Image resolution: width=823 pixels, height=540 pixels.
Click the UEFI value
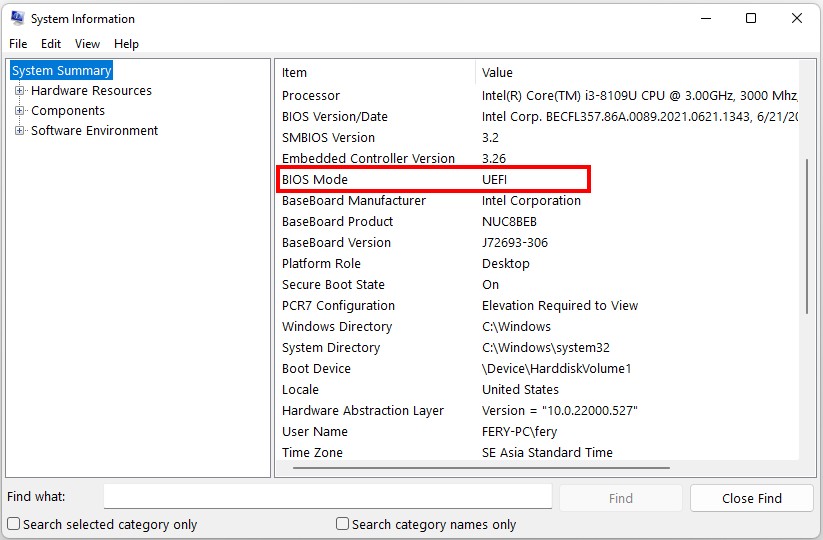click(494, 179)
